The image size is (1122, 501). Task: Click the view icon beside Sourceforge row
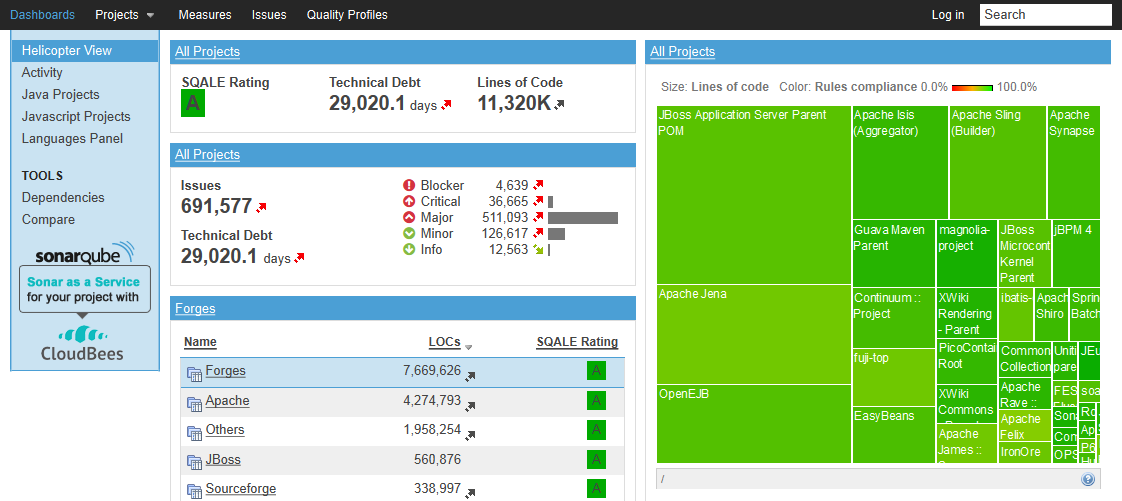click(x=194, y=491)
